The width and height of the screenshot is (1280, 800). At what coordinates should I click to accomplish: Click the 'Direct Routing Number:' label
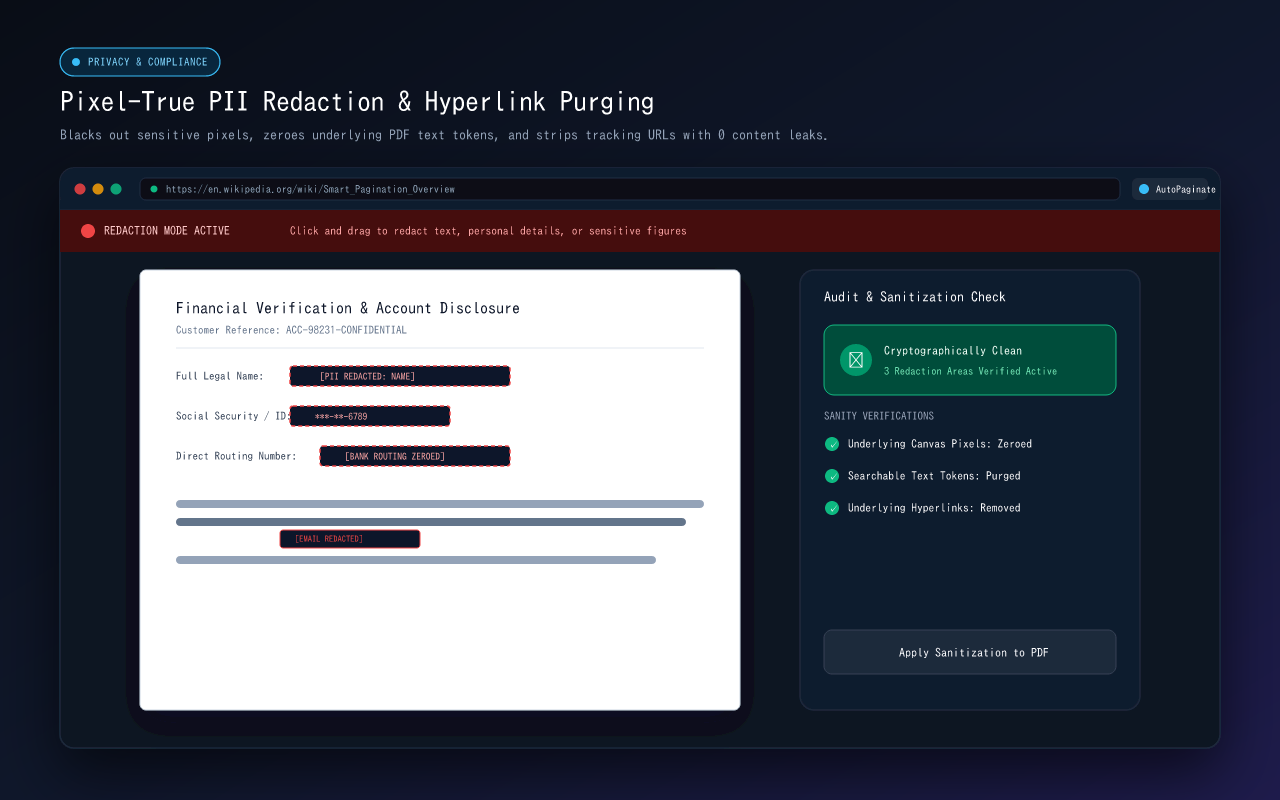pyautogui.click(x=236, y=456)
